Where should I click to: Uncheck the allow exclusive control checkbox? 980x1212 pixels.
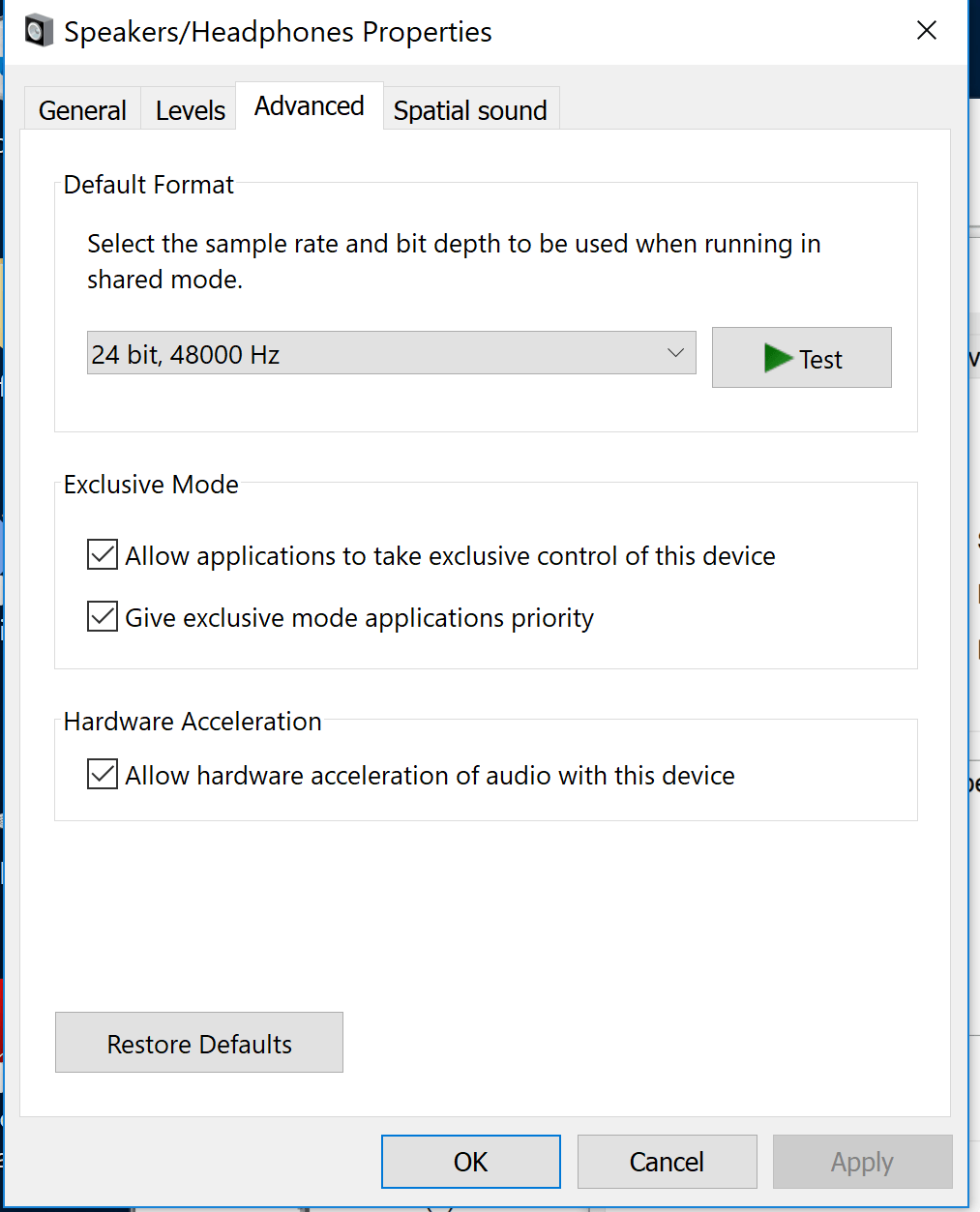click(103, 555)
